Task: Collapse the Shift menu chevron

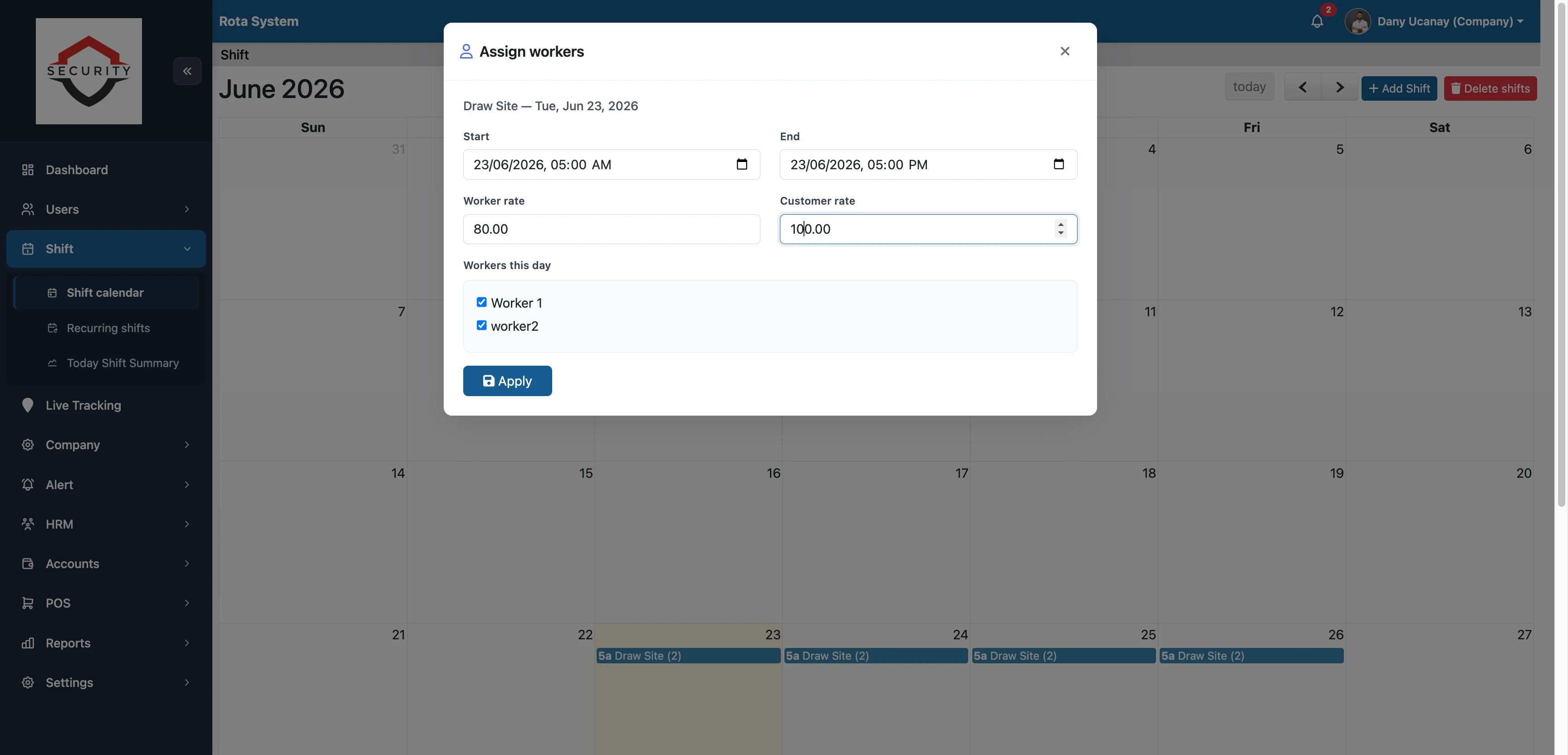Action: coord(187,249)
